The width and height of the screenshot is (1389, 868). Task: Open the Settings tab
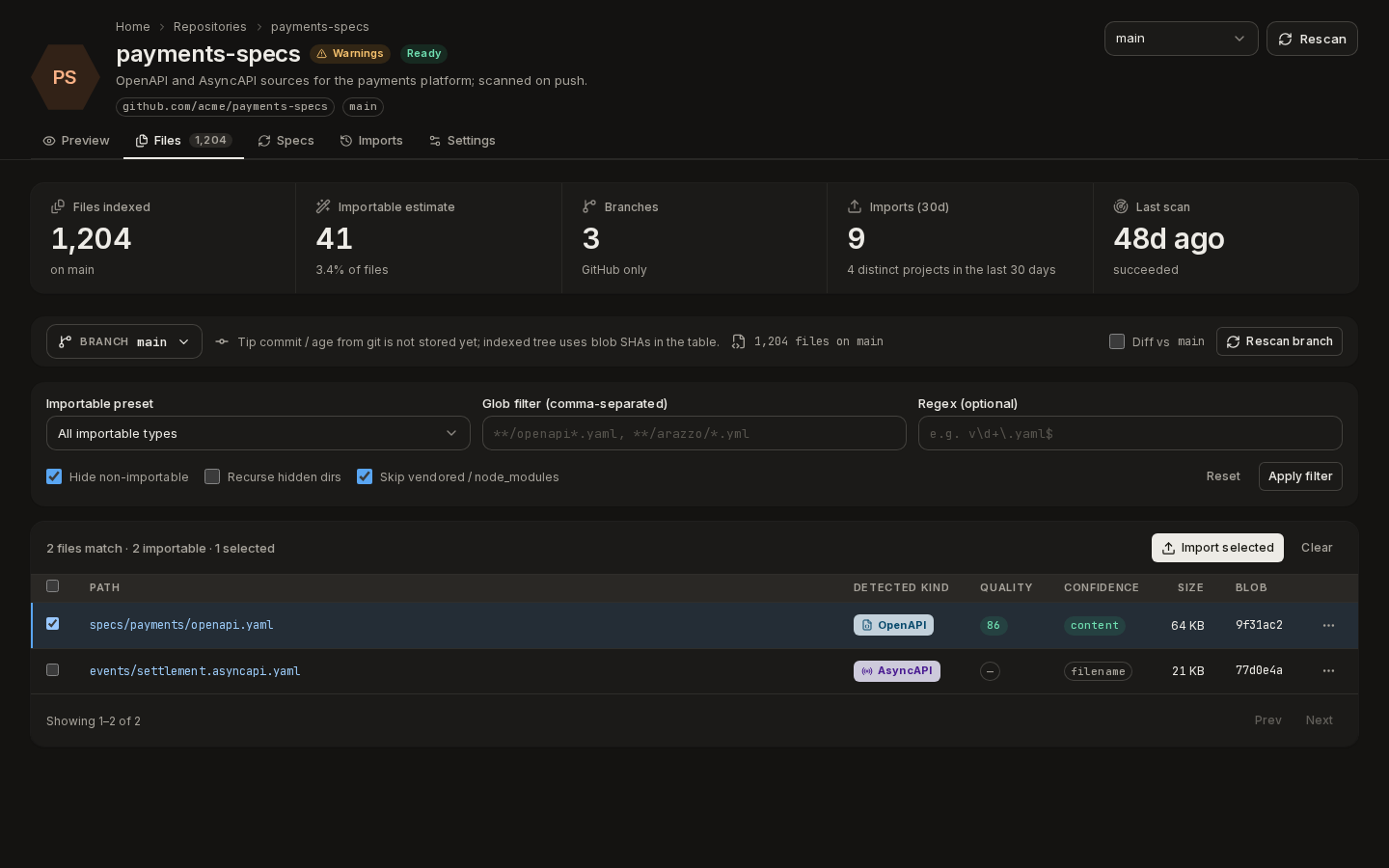click(x=462, y=141)
